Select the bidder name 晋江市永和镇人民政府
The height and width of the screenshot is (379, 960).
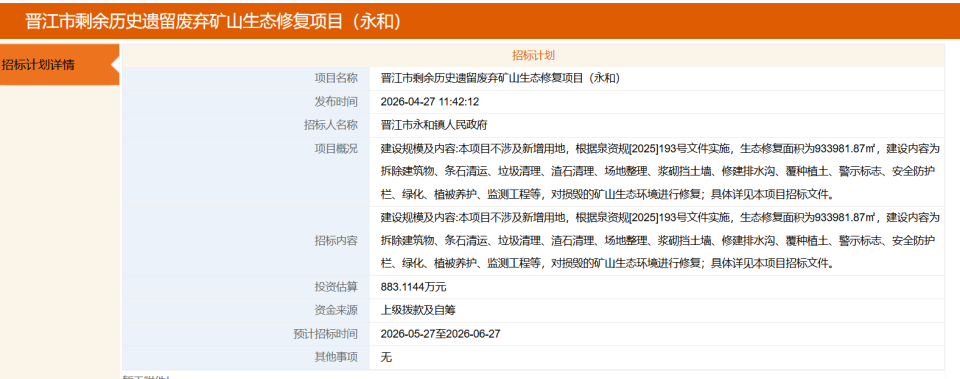pyautogui.click(x=433, y=125)
